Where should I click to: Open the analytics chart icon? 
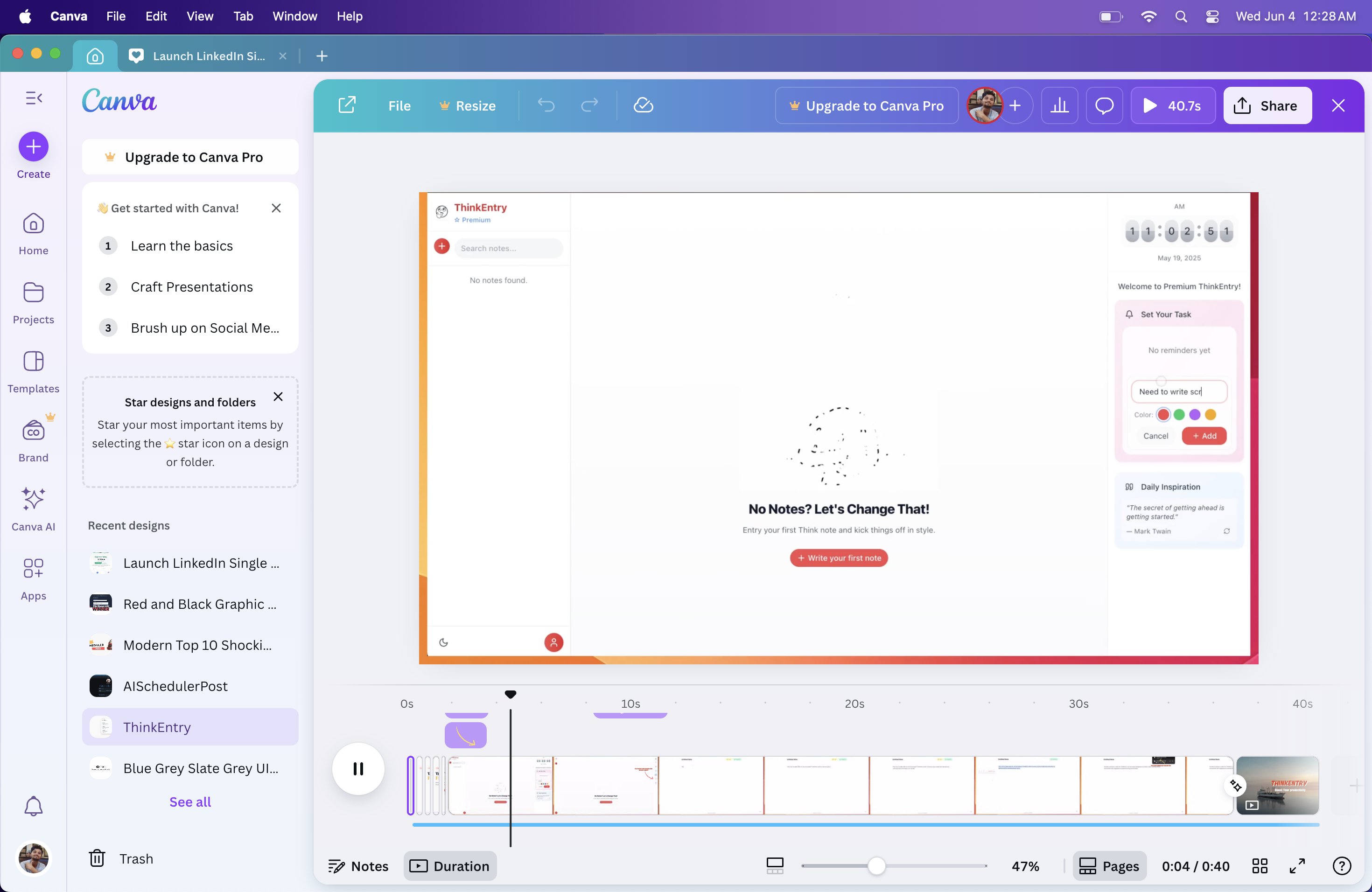tap(1059, 105)
